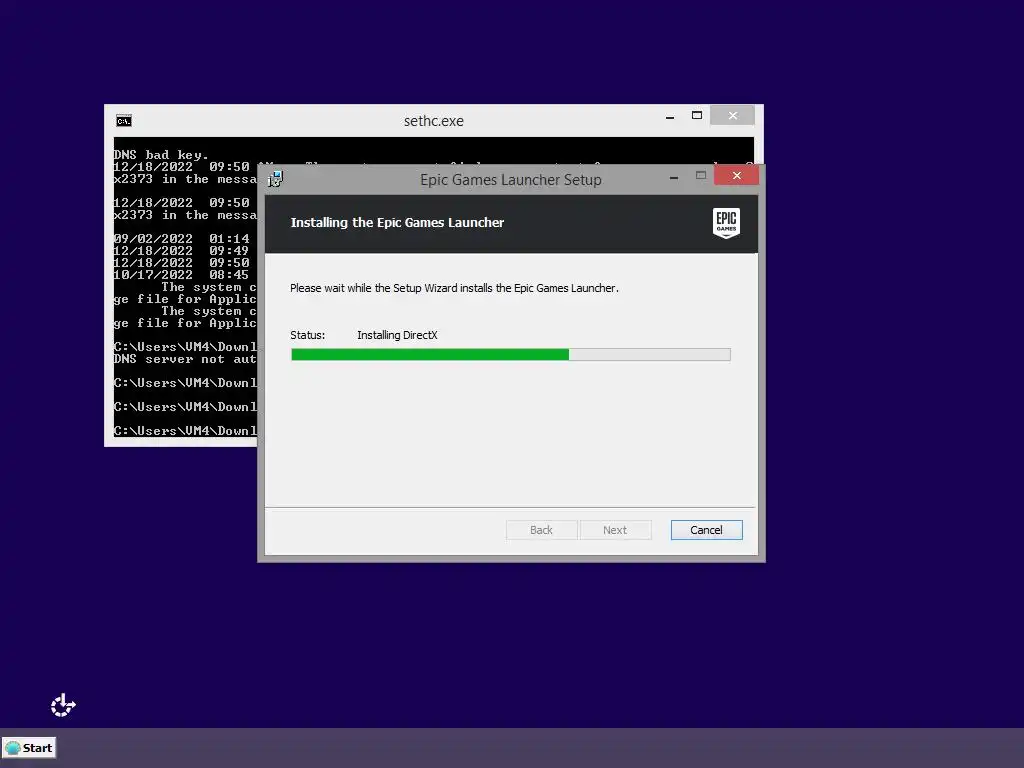This screenshot has height=768, width=1024.
Task: Click the '10/17/2022 08:45' line in the console
Action: (x=182, y=275)
